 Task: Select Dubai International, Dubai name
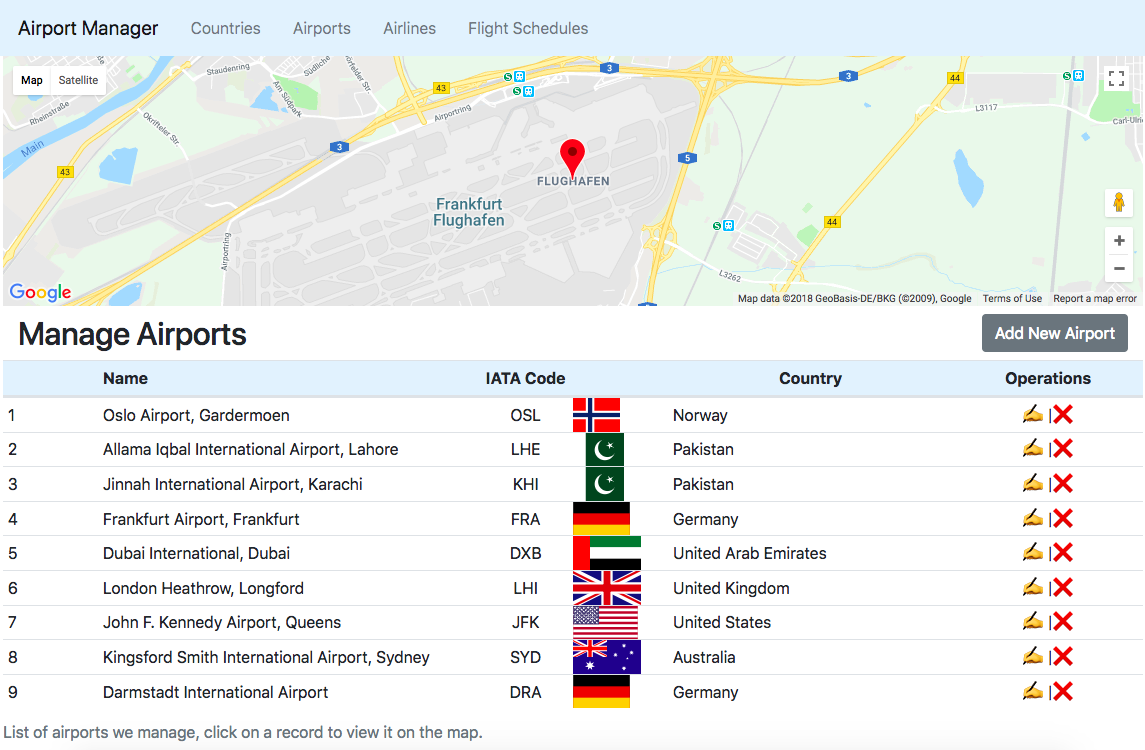196,554
